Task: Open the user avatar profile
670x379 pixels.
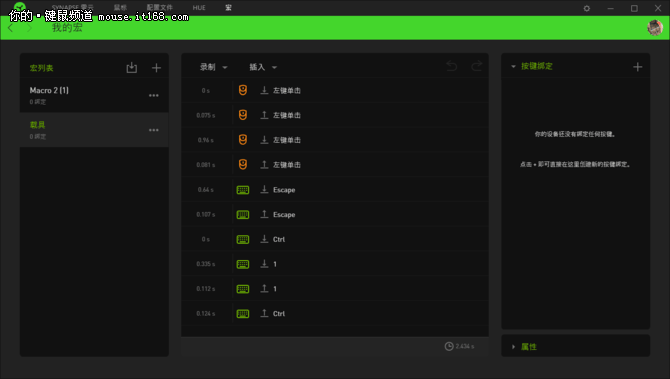Action: click(655, 28)
